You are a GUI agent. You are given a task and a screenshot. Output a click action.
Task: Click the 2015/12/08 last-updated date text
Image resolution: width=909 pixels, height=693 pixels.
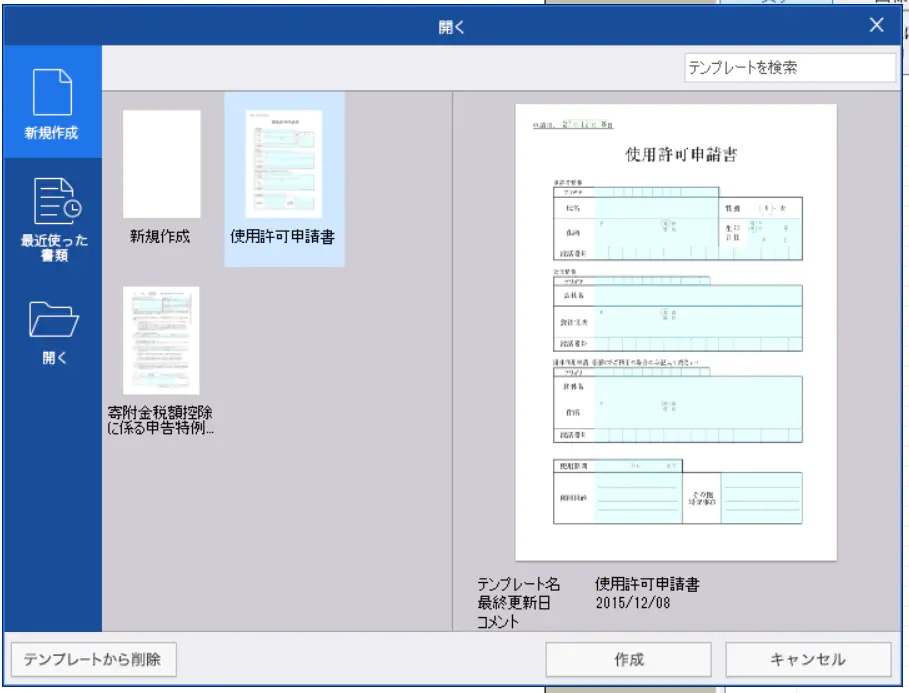tap(635, 604)
